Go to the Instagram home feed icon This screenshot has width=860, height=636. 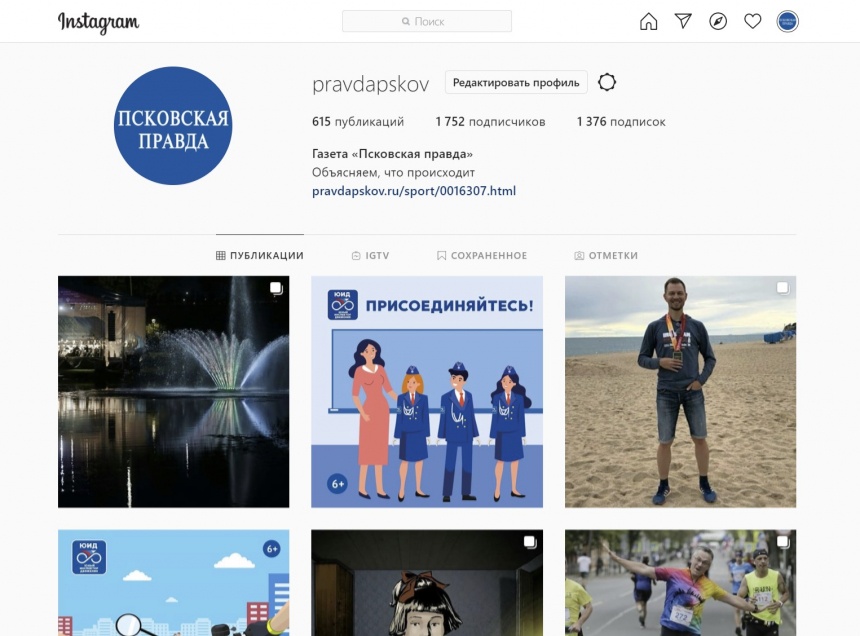[649, 21]
